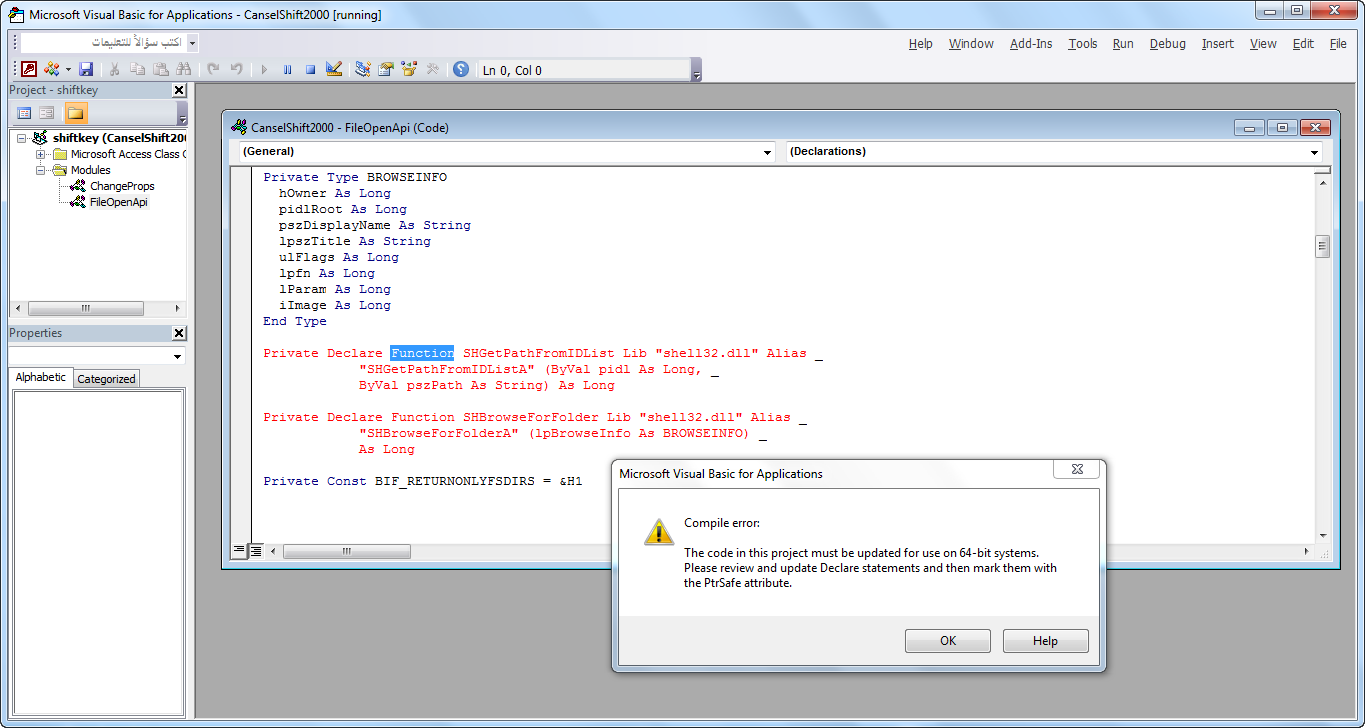Switch to the Categorized tab
Viewport: 1365px width, 728px height.
pos(107,379)
